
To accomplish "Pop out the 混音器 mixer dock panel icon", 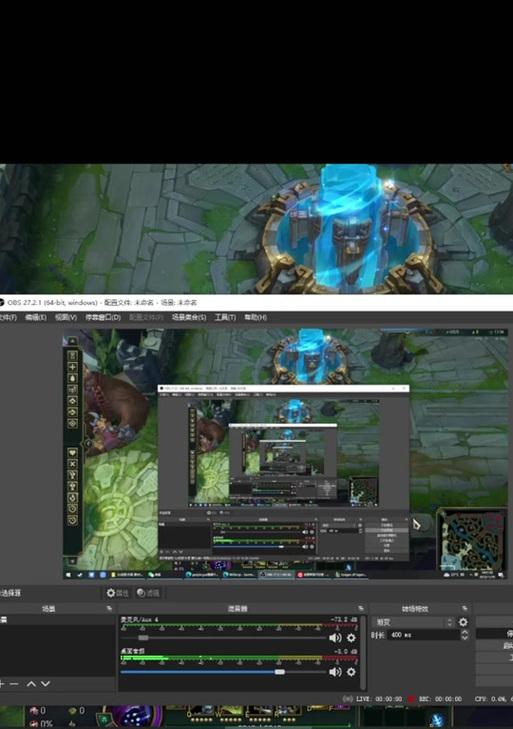I will pyautogui.click(x=361, y=608).
